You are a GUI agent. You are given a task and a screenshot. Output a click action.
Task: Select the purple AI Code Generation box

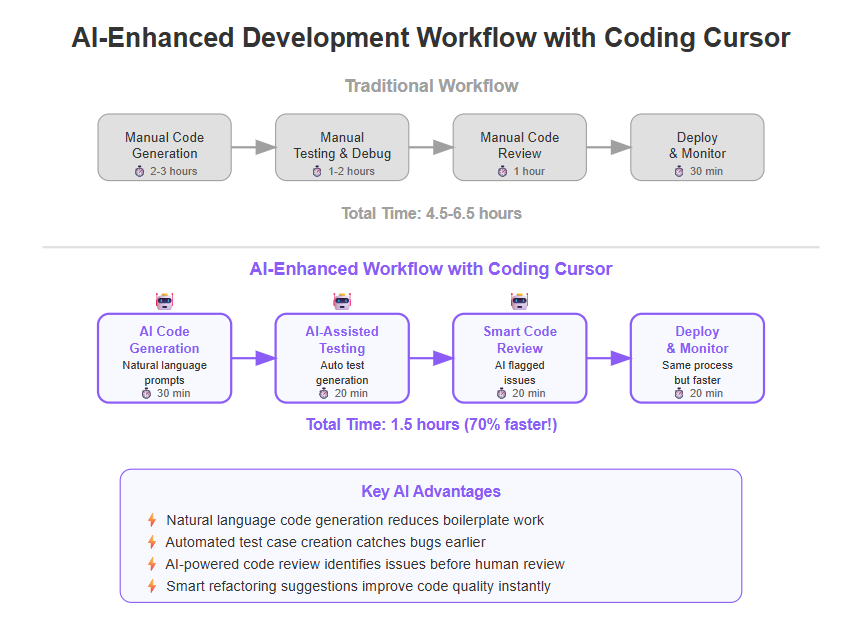164,358
